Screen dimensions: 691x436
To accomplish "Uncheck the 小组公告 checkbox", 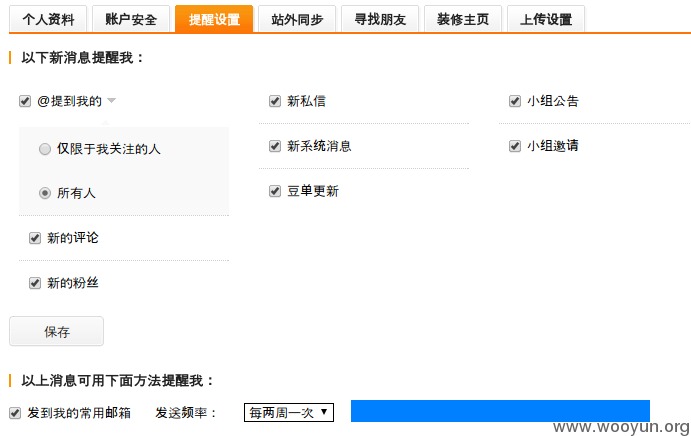I will [515, 101].
